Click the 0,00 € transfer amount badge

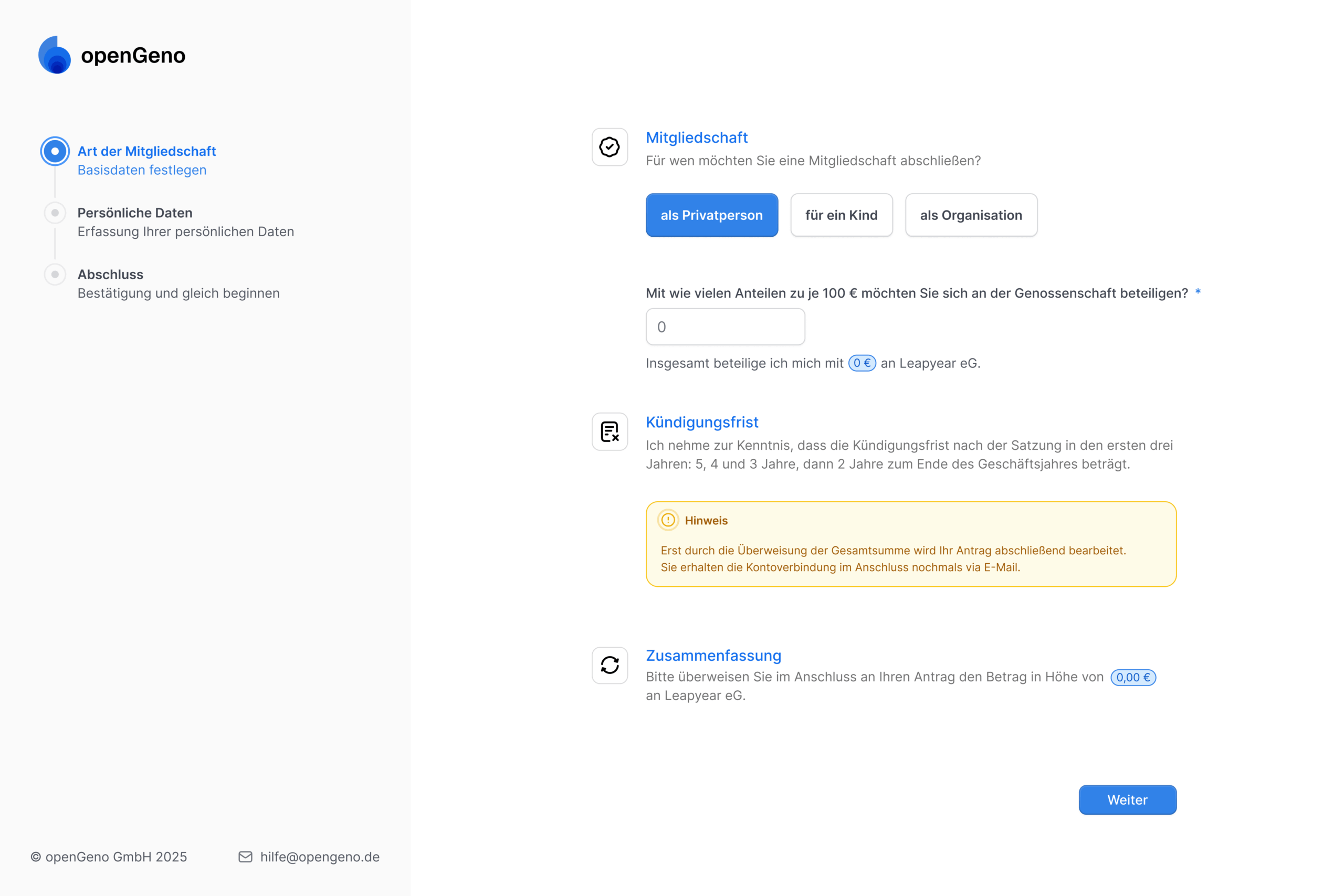pyautogui.click(x=1132, y=677)
